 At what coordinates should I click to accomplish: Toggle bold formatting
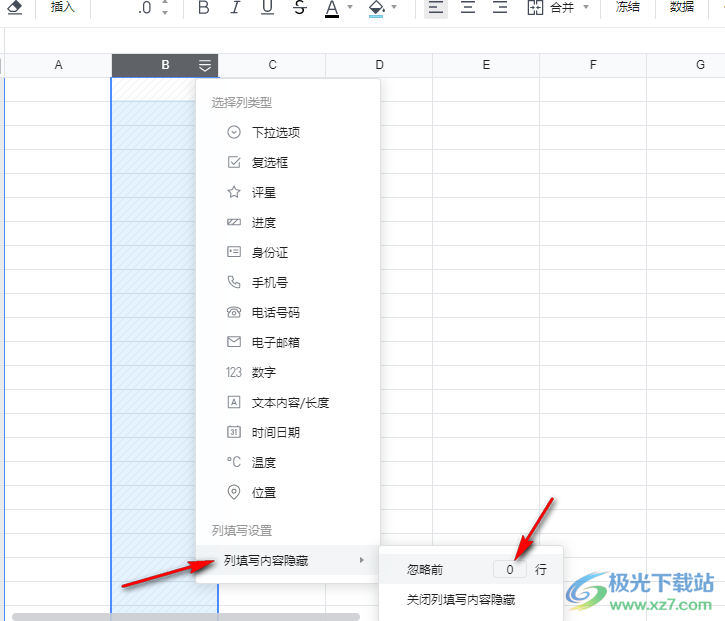click(203, 7)
